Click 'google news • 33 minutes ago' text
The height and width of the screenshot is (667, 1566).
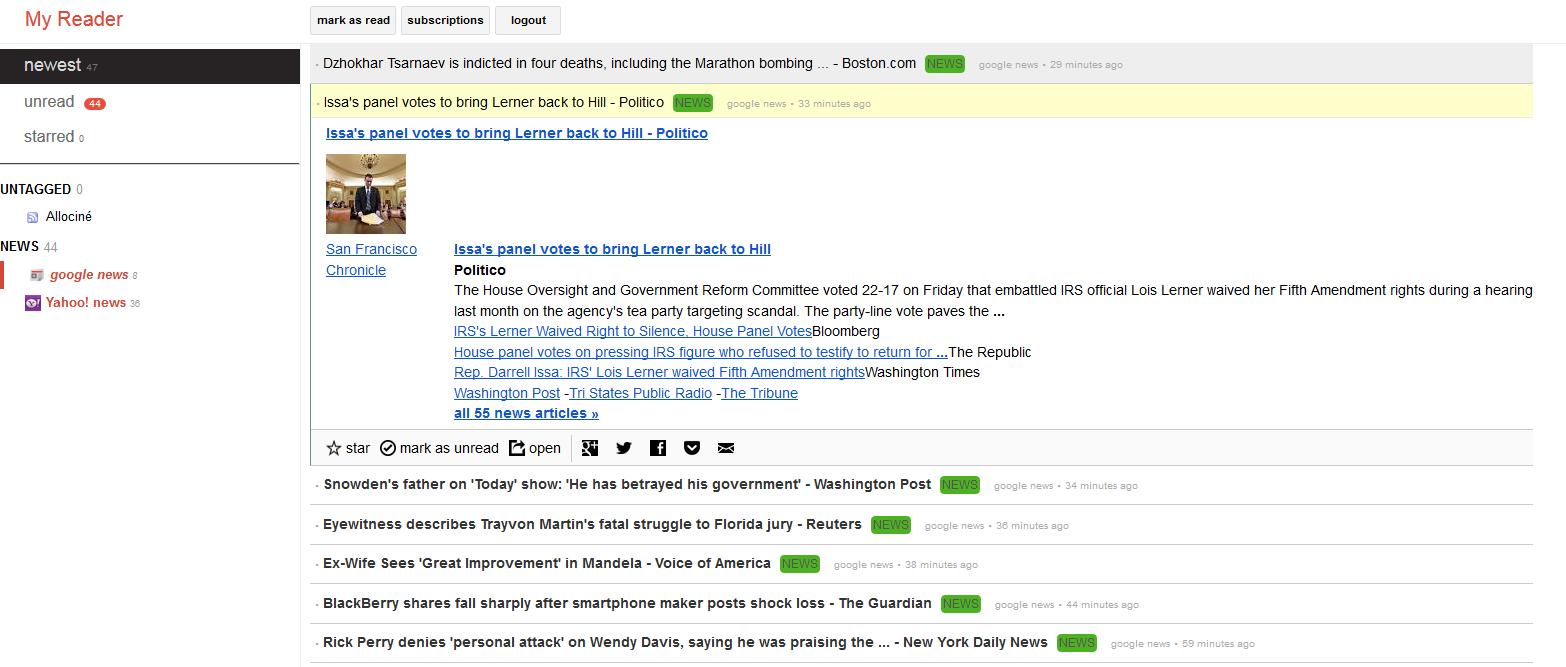pyautogui.click(x=798, y=104)
